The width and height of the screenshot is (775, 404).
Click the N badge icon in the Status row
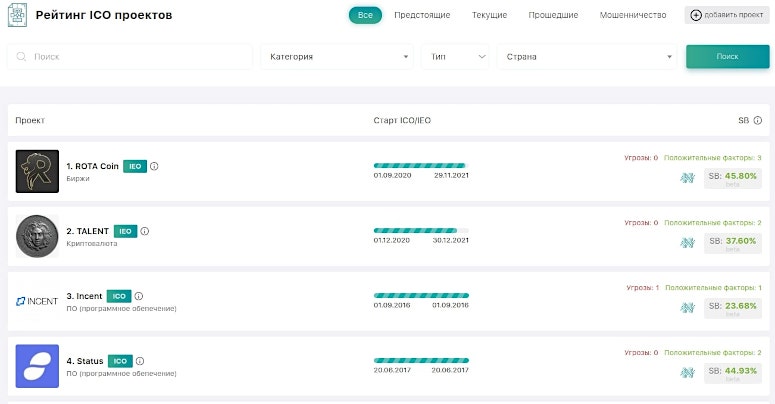coord(688,372)
